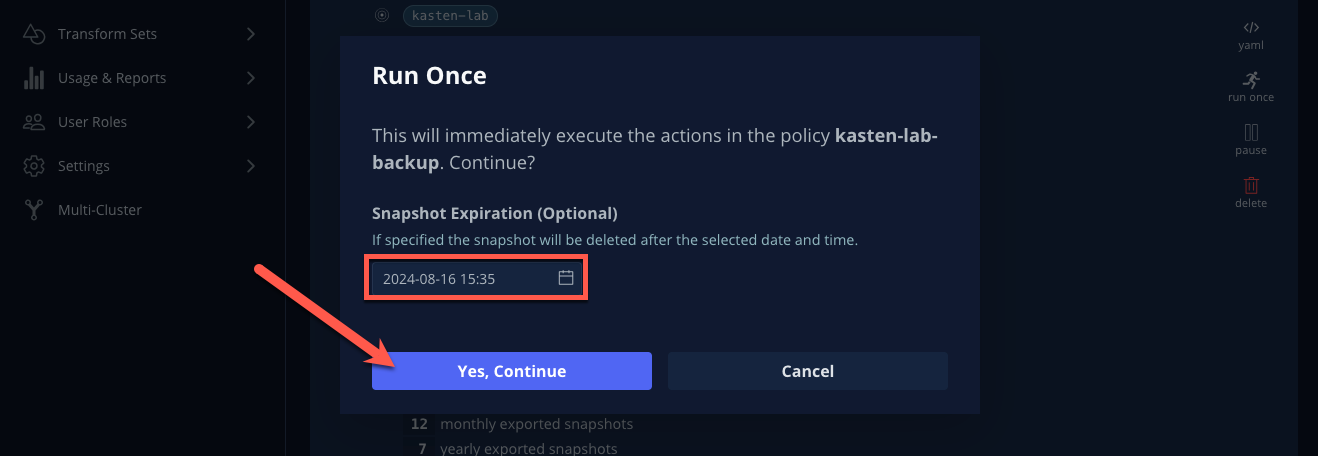Open the Settings menu item
Viewport: 1318px width, 456px height.
point(84,166)
